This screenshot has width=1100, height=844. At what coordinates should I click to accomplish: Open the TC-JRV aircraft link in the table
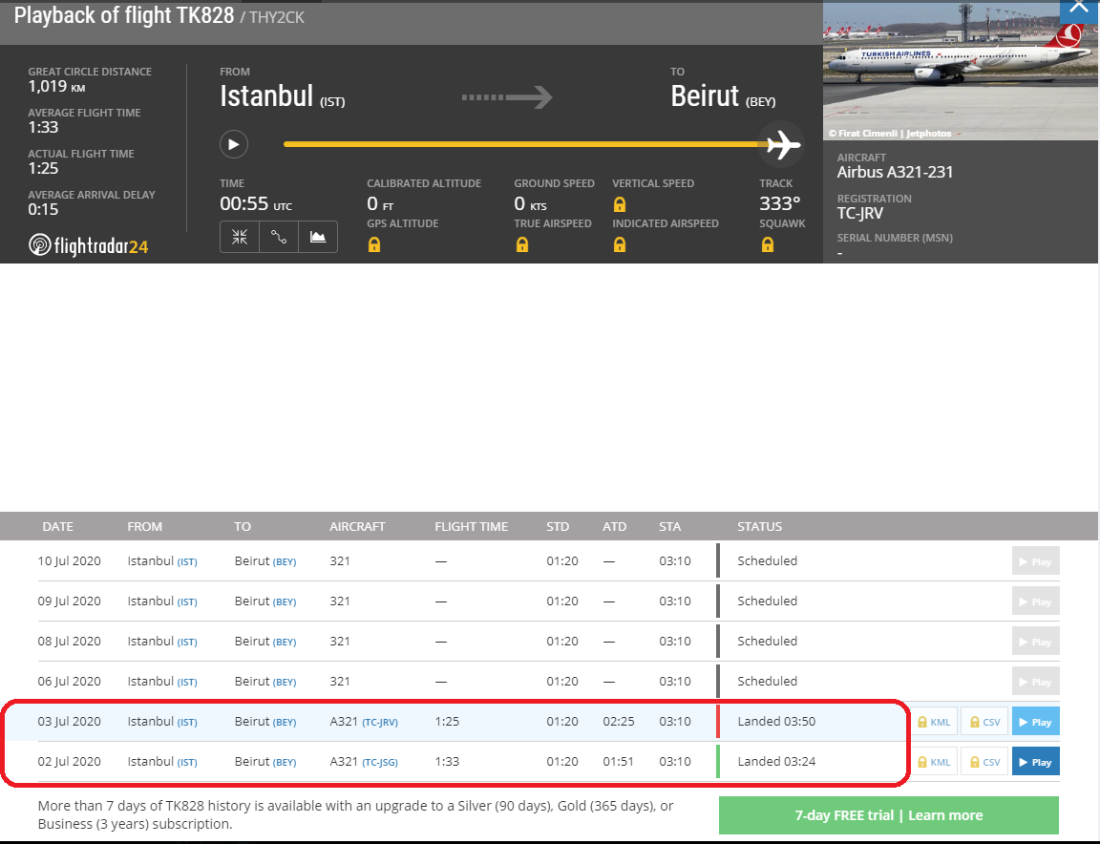coord(380,723)
